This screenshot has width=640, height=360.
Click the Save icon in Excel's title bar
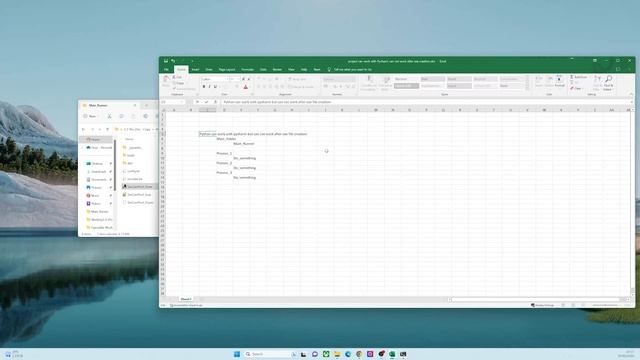(166, 61)
